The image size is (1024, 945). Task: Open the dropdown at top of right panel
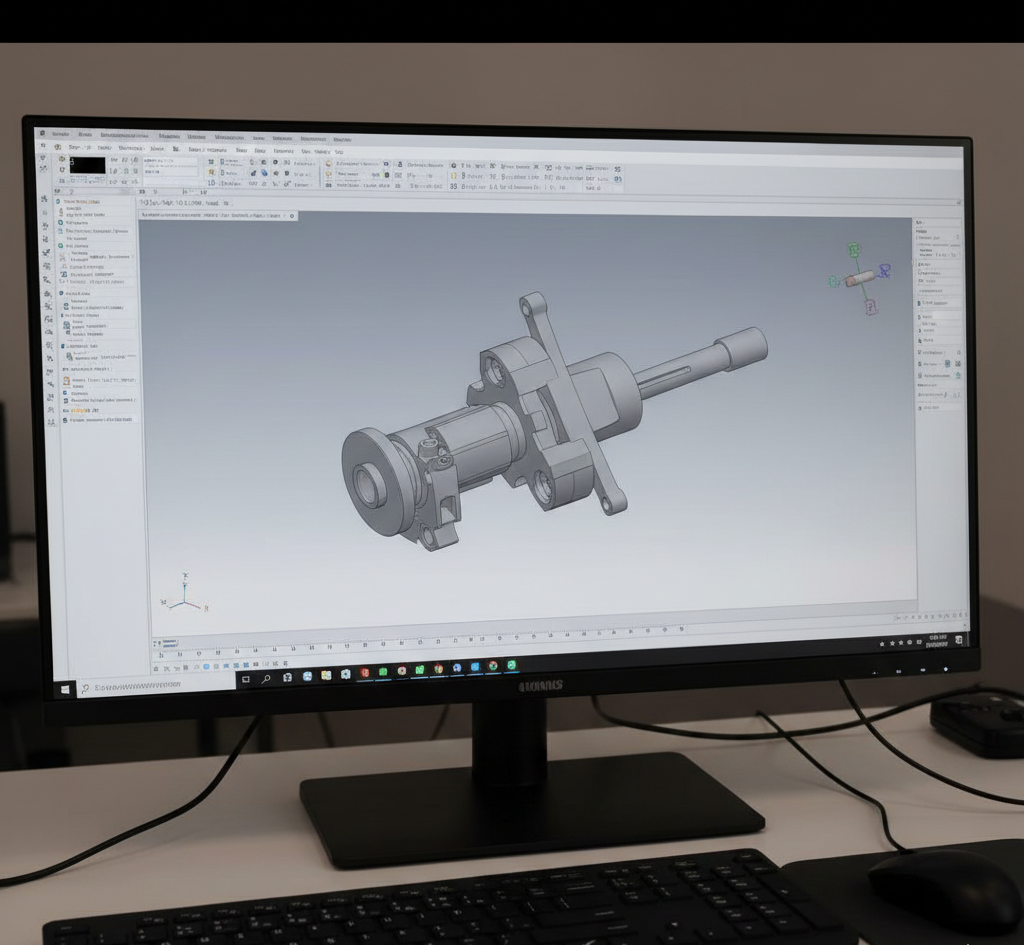tap(957, 238)
